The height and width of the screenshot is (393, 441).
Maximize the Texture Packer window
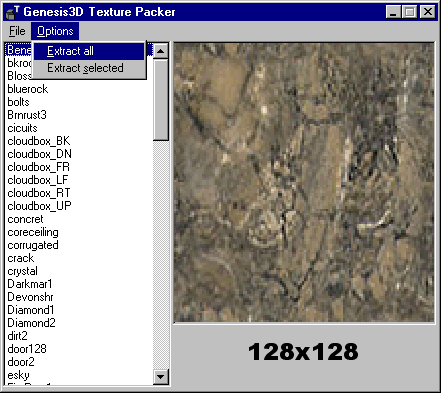(409, 12)
